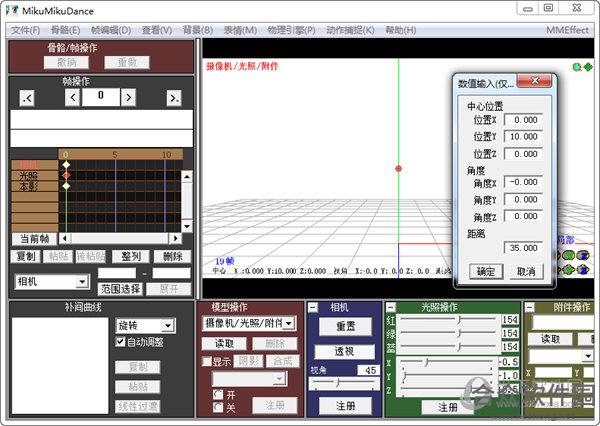Open the MMEffect menu

point(567,30)
